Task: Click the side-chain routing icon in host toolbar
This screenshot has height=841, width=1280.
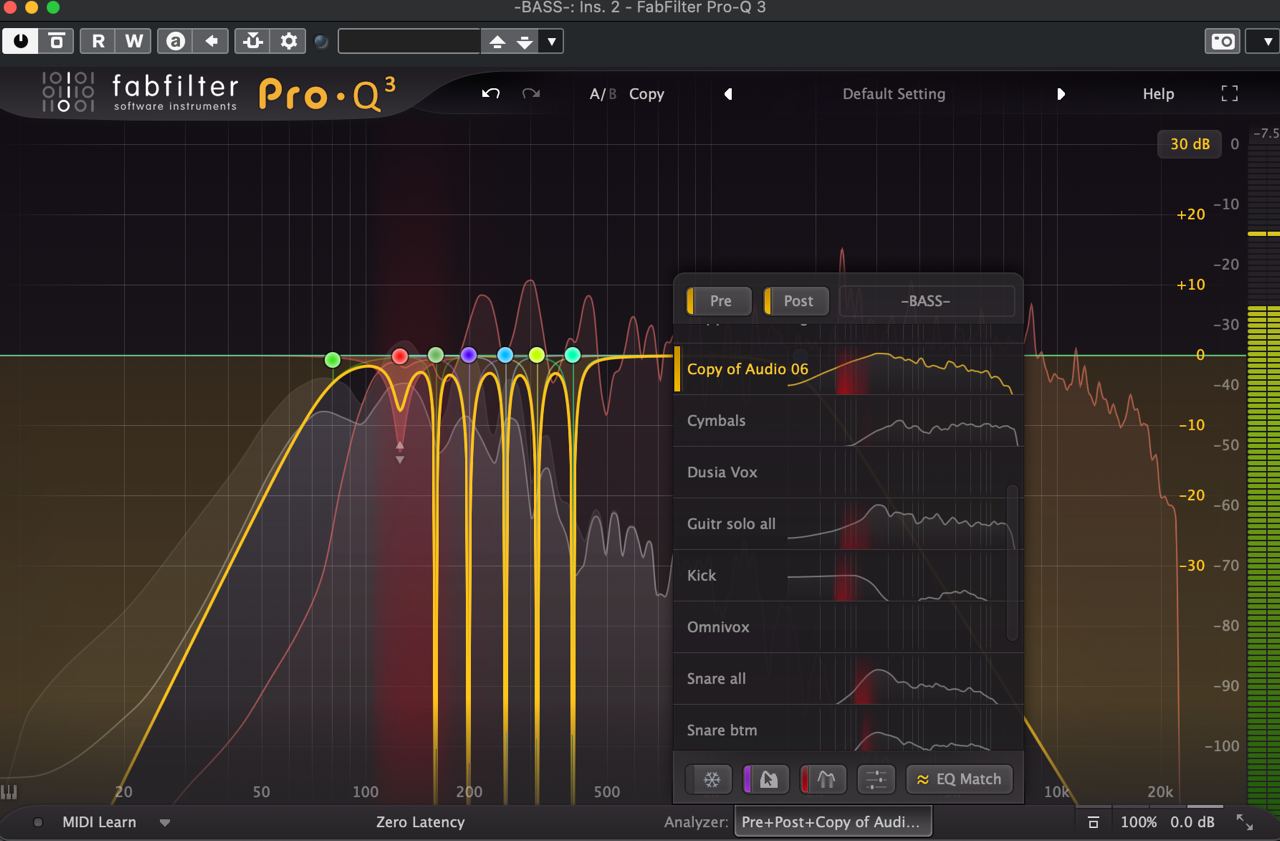Action: tap(252, 41)
